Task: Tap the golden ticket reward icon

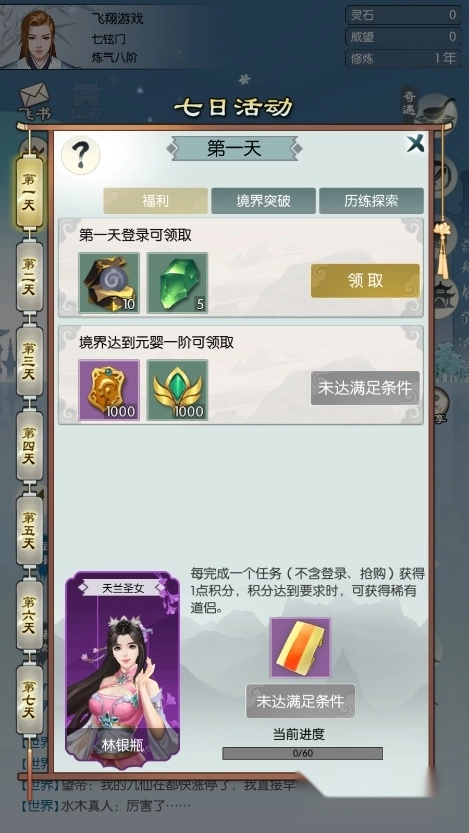Action: (300, 648)
